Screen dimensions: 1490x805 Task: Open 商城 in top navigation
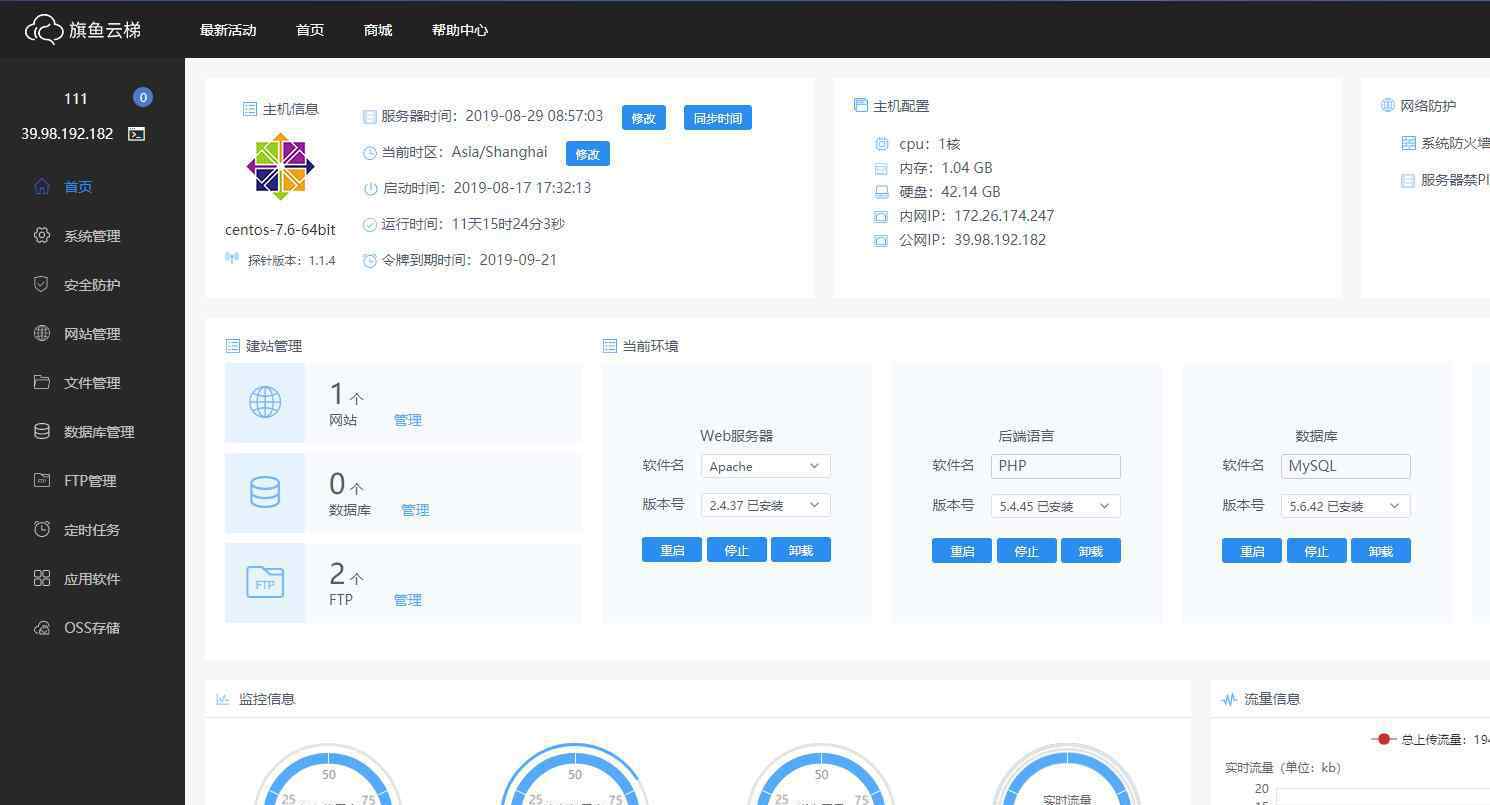[378, 30]
